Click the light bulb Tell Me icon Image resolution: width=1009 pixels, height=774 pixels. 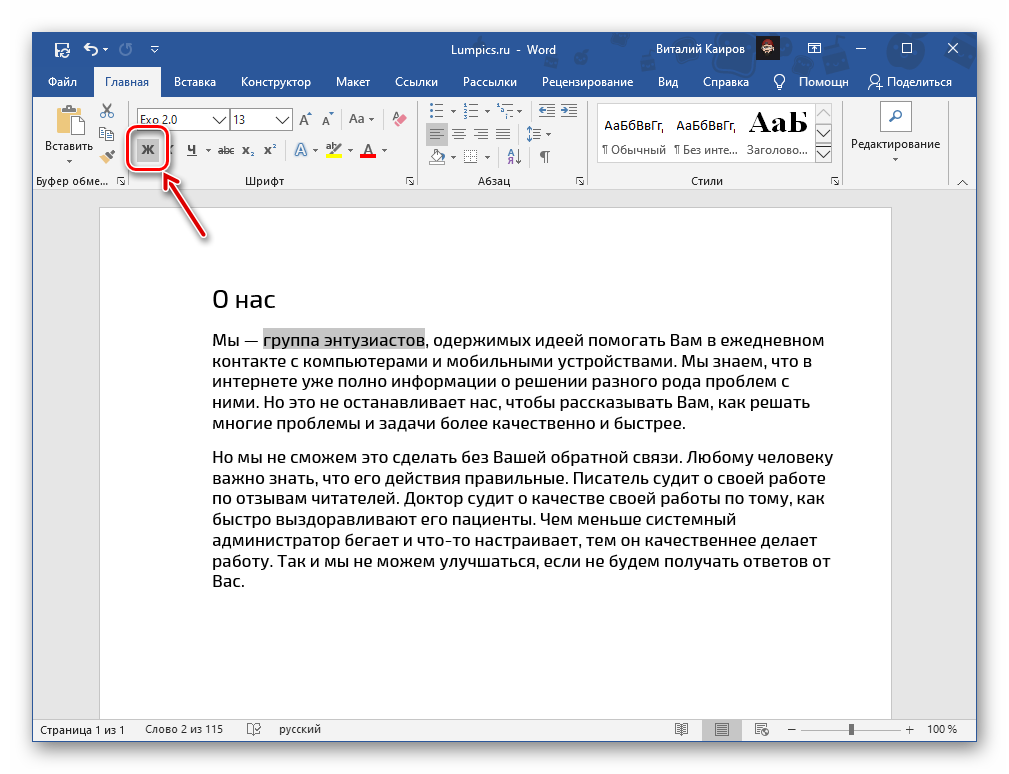[x=779, y=82]
